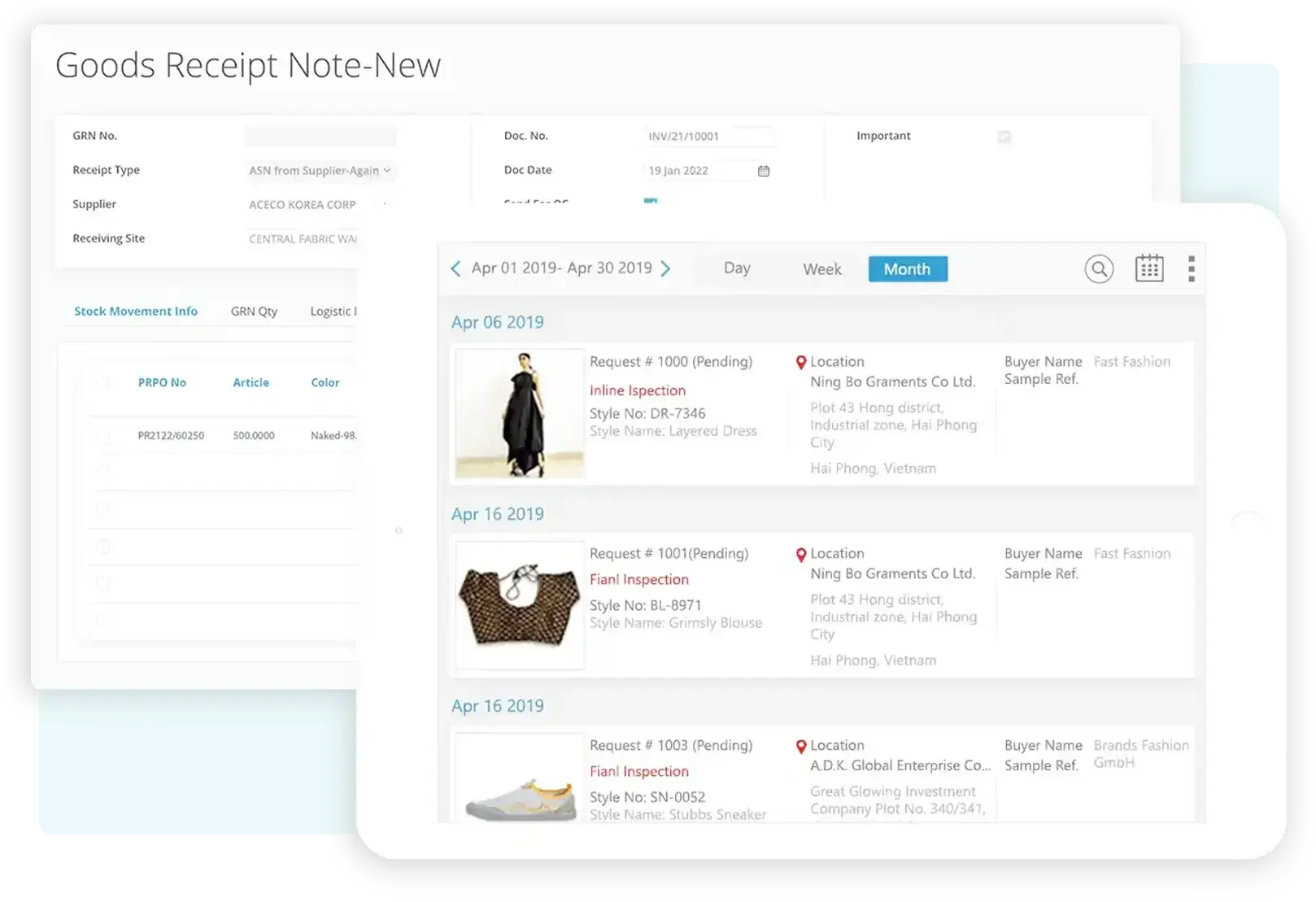Open the Supplier ACECO KOREA CORP dropdown
The width and height of the screenshot is (1316, 902).
[x=320, y=205]
